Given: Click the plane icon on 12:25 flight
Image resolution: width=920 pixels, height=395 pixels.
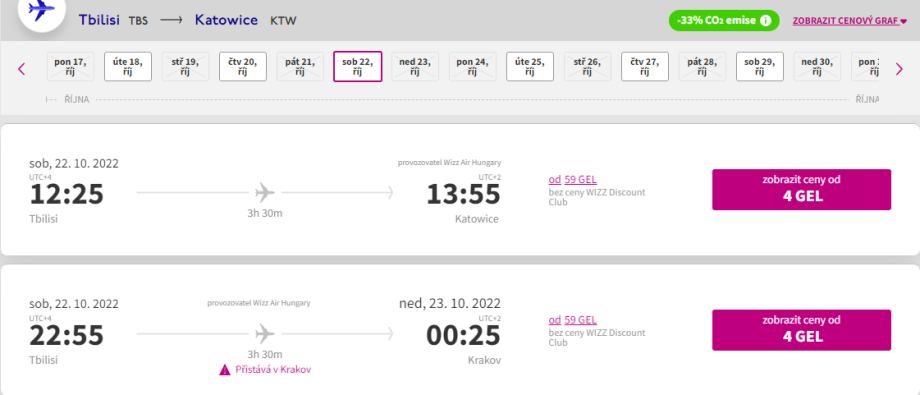Looking at the screenshot, I should point(265,193).
